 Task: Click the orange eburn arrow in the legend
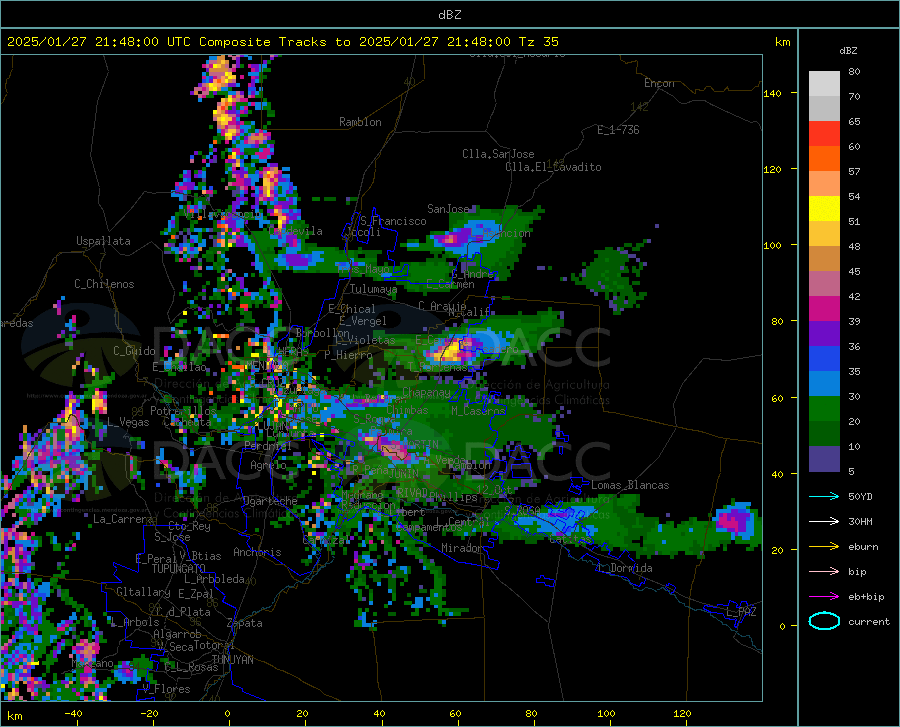(824, 546)
